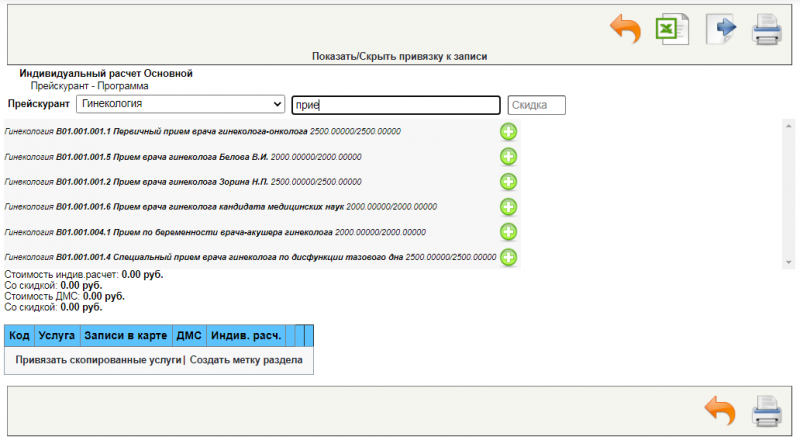Add service B01.001.001.1 with green plus
The width and height of the screenshot is (800, 444).
point(508,131)
